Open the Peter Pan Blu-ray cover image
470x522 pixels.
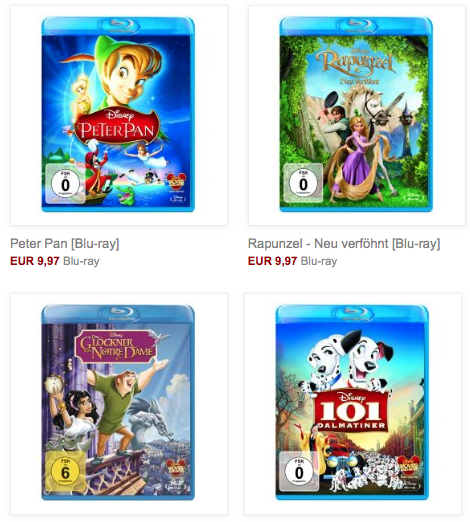118,114
